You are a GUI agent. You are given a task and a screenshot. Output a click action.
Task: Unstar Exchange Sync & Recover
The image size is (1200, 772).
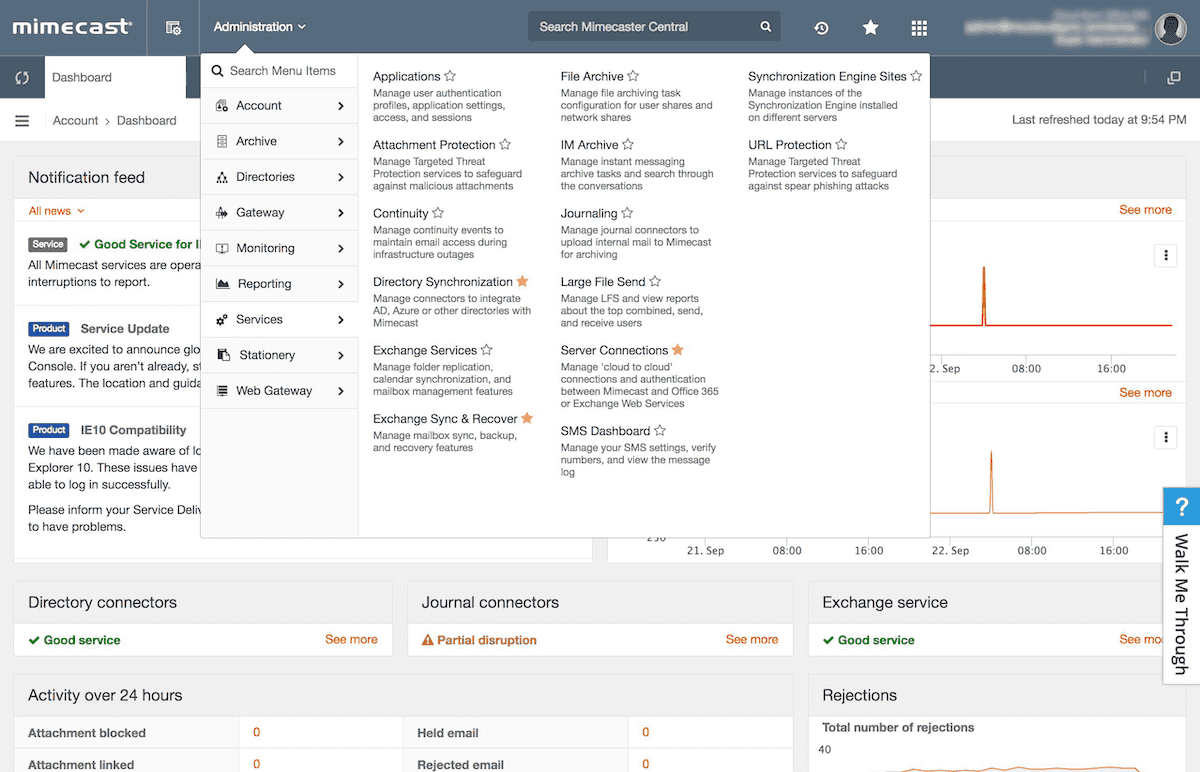tap(527, 419)
